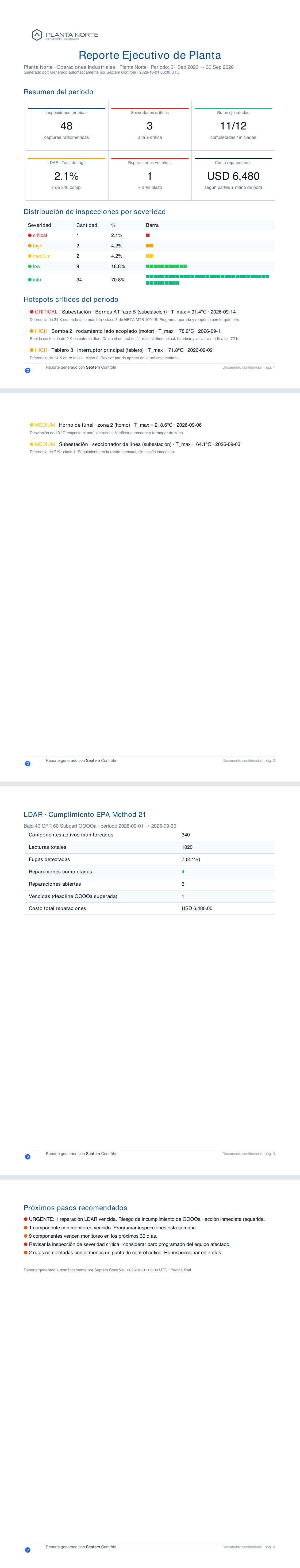The width and height of the screenshot is (300, 1568).
Task: Click 'Documento confidencial · pág. 1' footer text
Action: [x=248, y=368]
